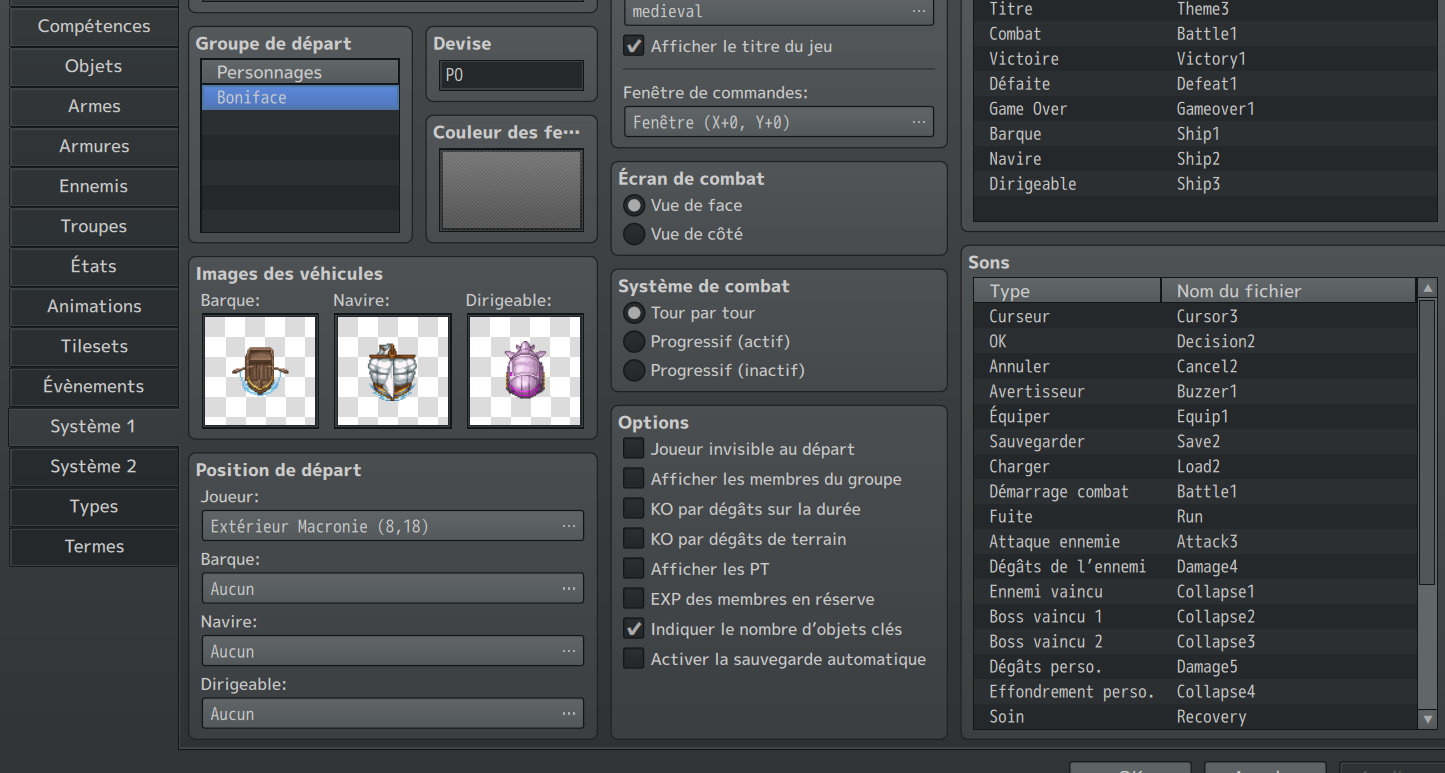Viewport: 1445px width, 773px height.
Task: Click the Dirigeable airship image
Action: 525,370
